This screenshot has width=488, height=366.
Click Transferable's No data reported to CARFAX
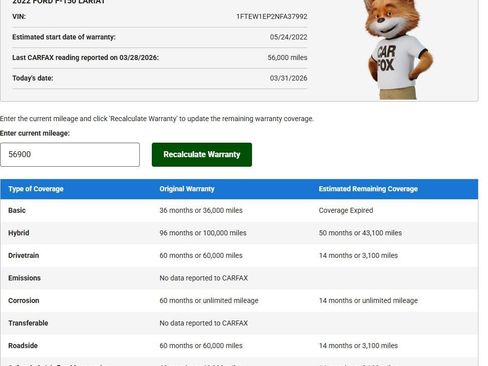click(203, 323)
